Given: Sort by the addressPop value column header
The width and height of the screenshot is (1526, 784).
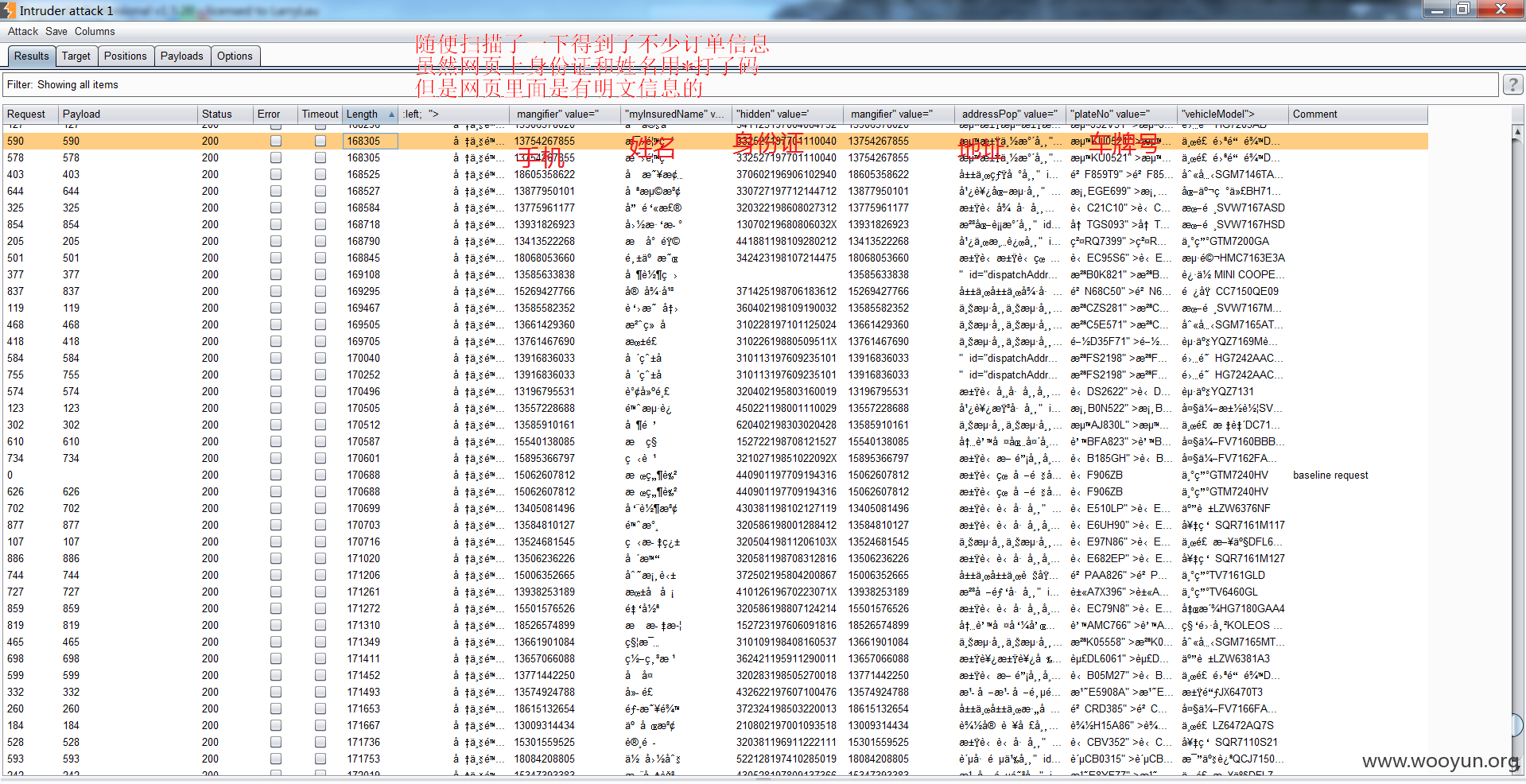Looking at the screenshot, I should [1010, 114].
